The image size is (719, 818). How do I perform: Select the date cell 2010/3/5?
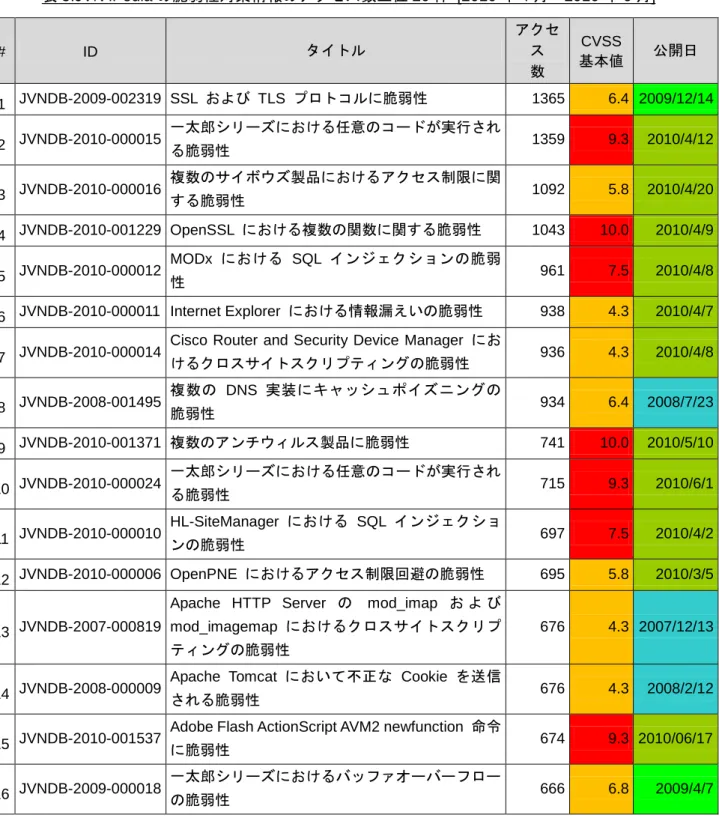click(676, 574)
